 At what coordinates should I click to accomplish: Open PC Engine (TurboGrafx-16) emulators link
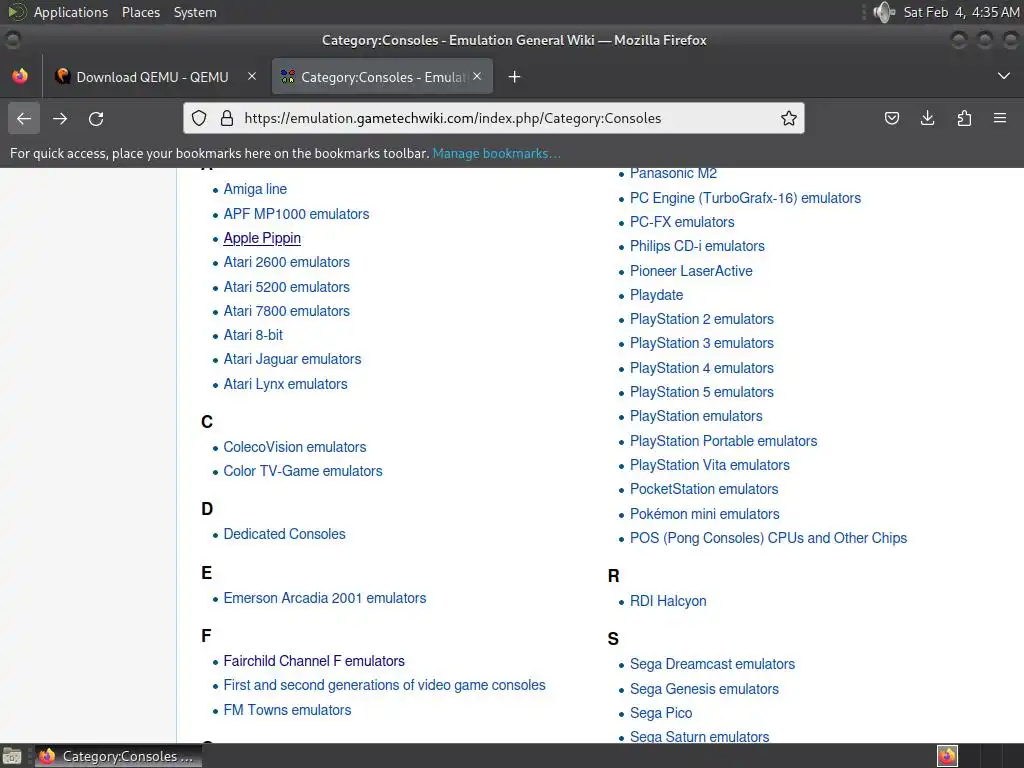coord(745,199)
